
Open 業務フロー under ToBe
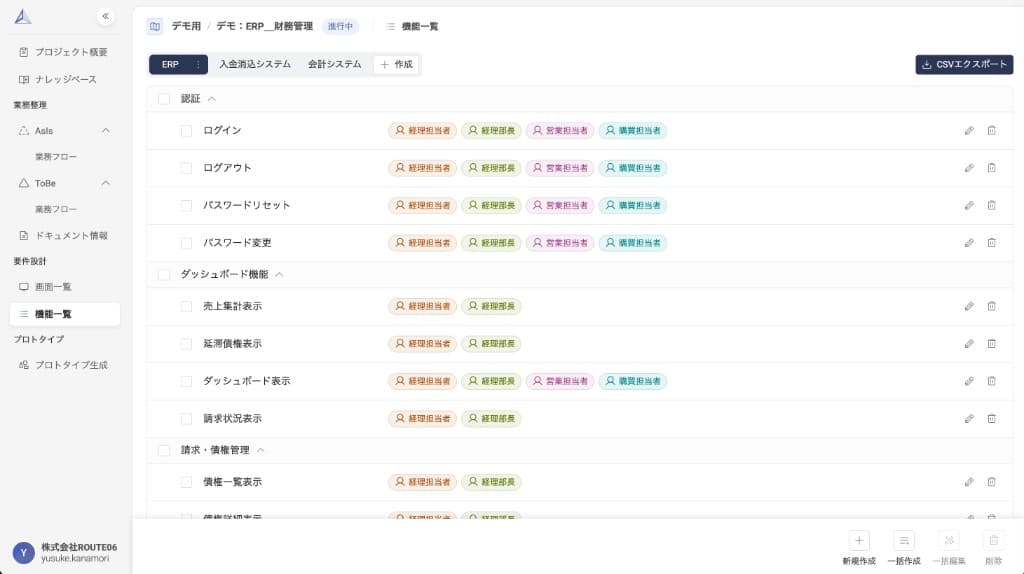click(56, 209)
